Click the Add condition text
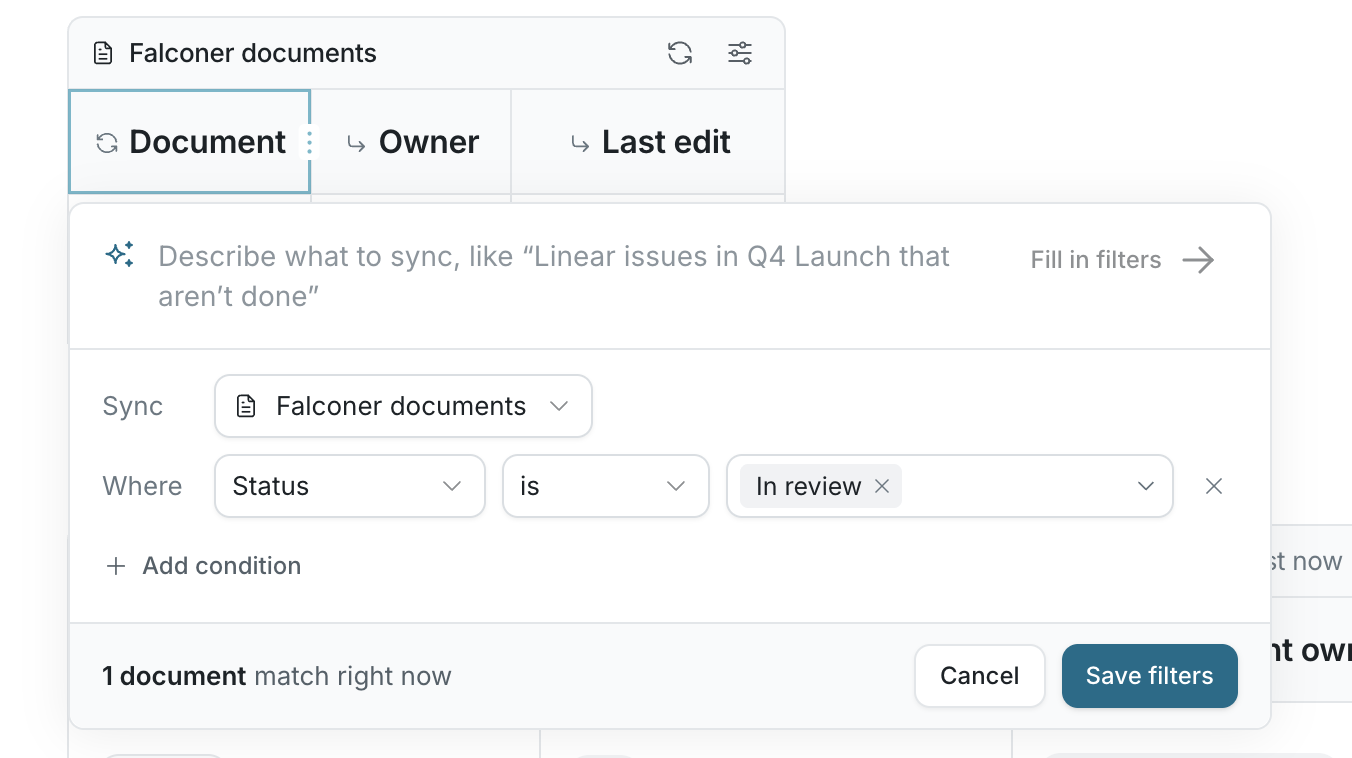Image resolution: width=1352 pixels, height=758 pixels. point(222,566)
